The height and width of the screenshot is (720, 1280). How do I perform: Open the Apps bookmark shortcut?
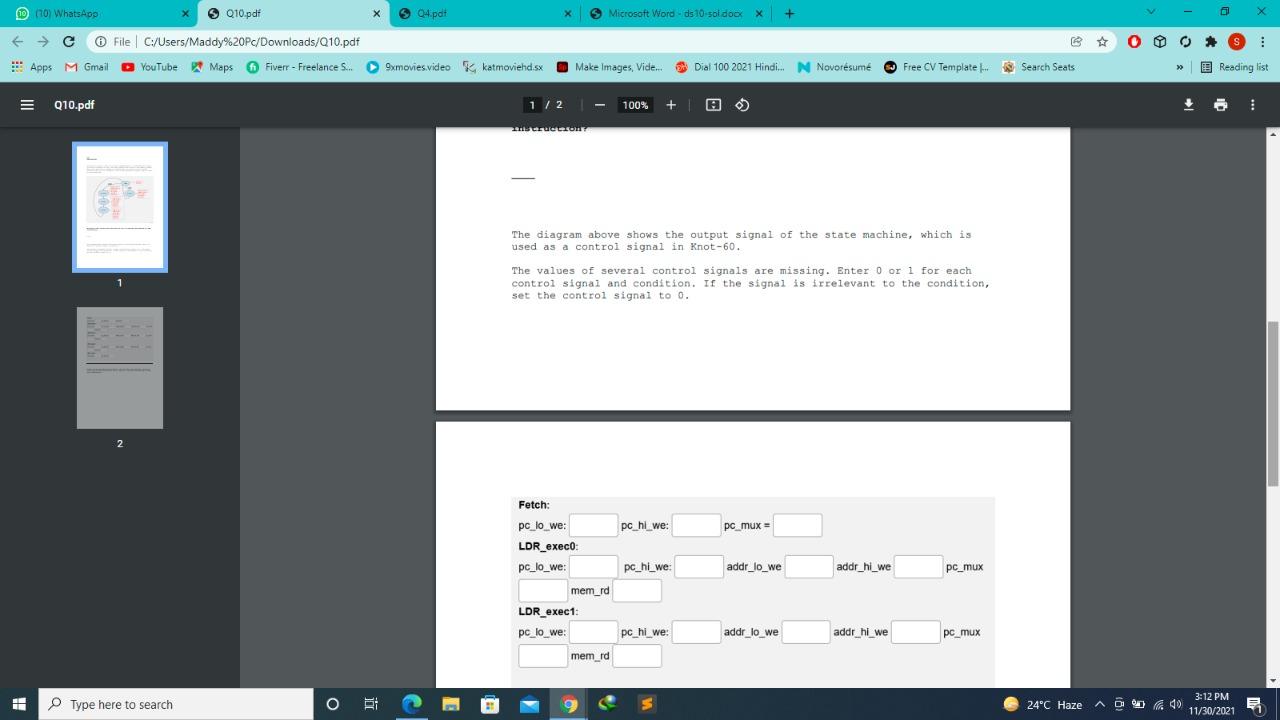click(33, 67)
